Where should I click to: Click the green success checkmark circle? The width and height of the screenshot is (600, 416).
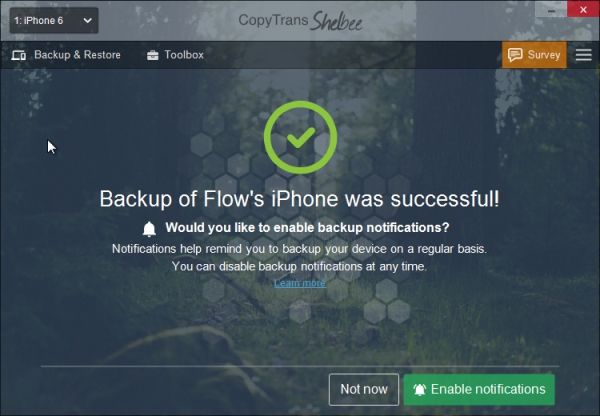(x=300, y=137)
